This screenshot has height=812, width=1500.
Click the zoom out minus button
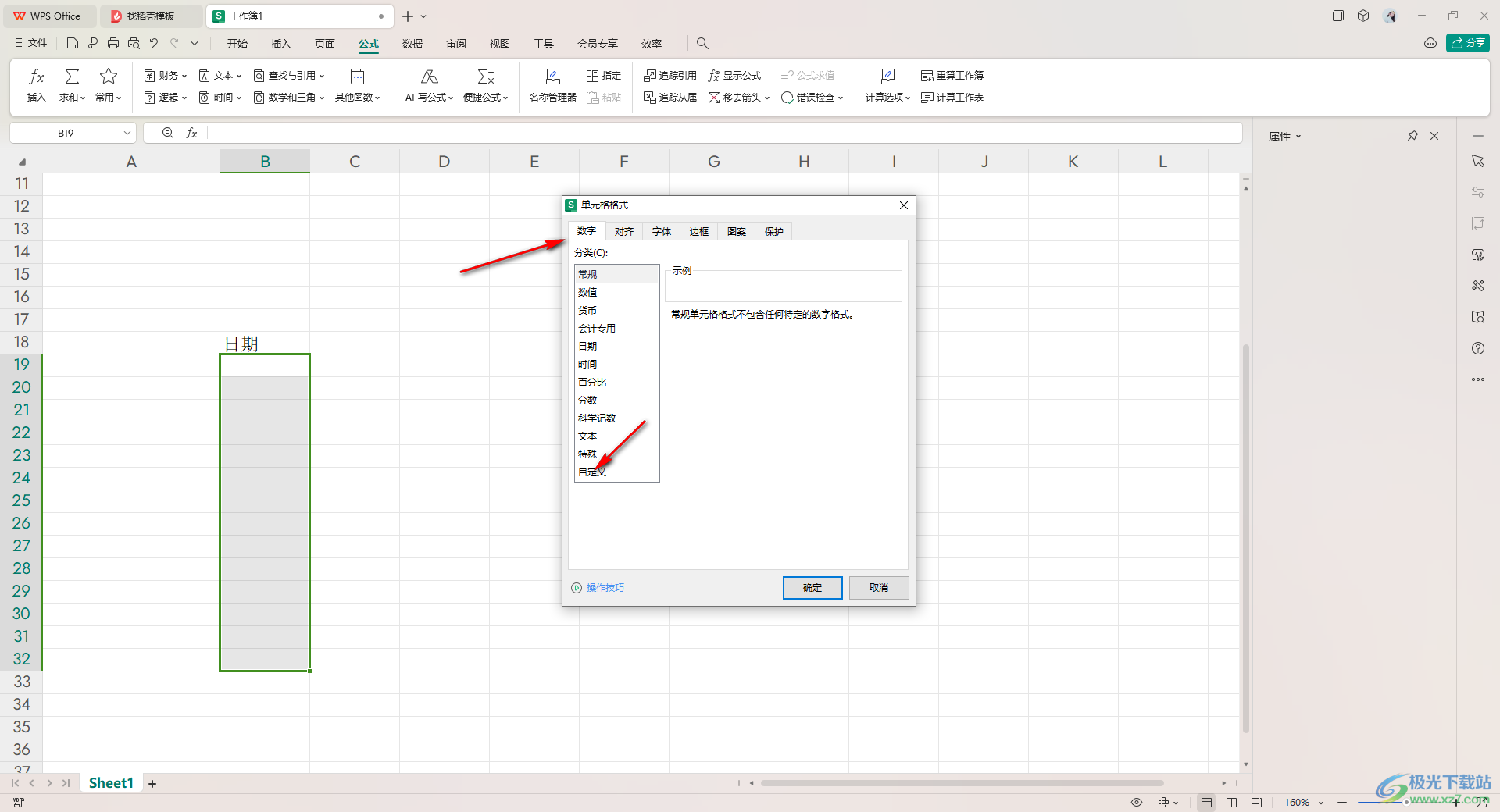(1342, 803)
